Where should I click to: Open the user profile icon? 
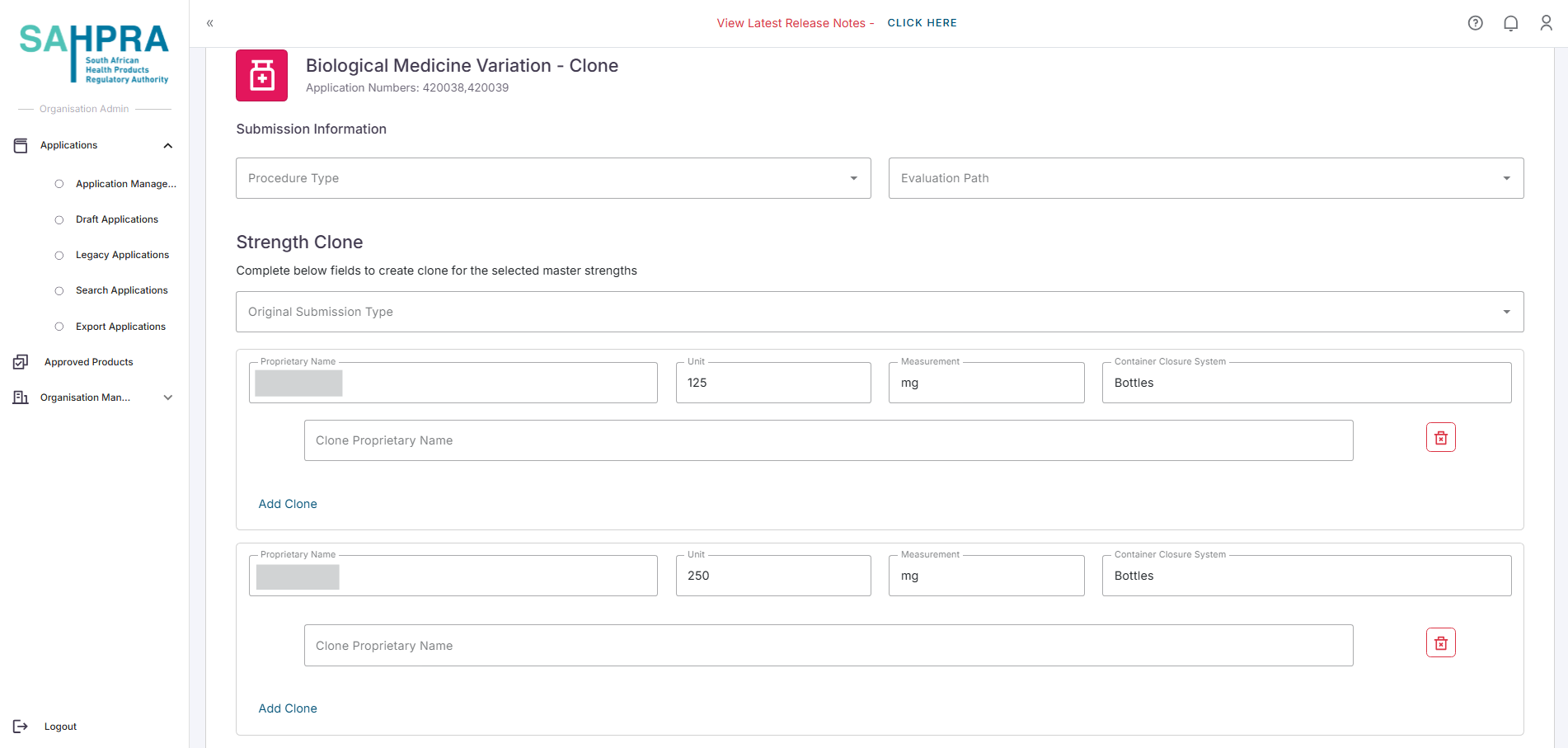(1546, 23)
